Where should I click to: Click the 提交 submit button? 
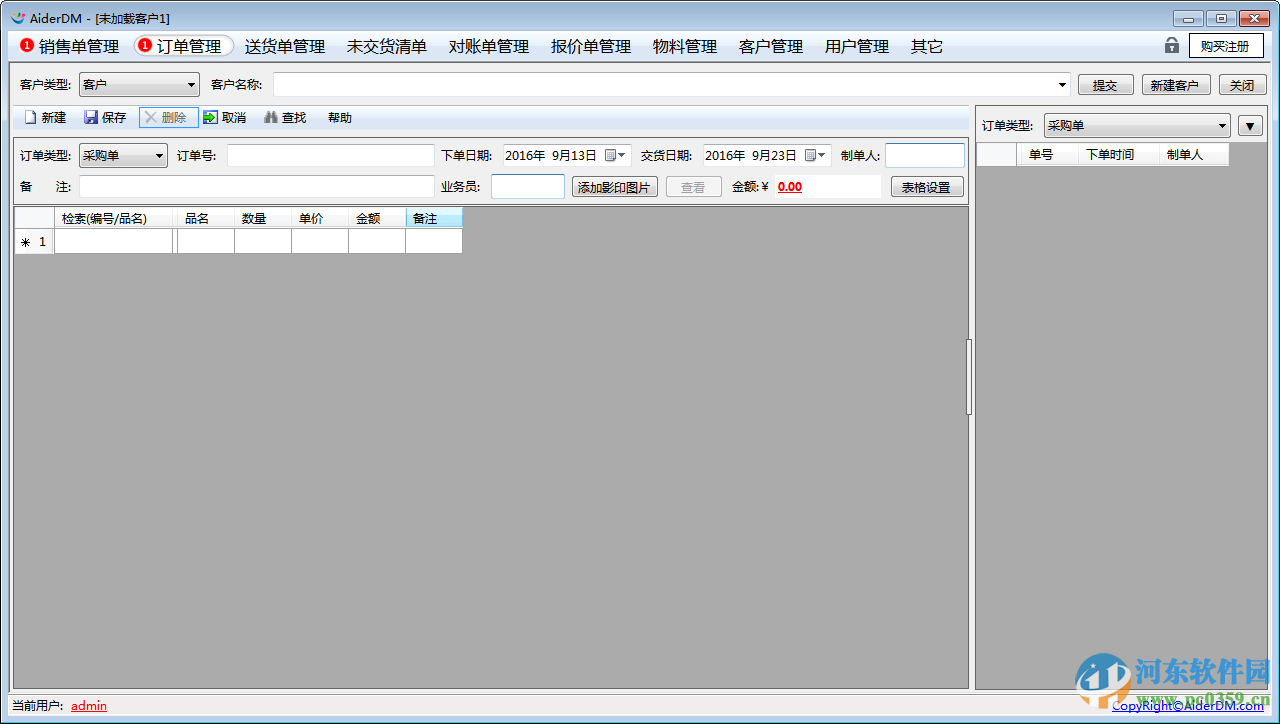[1105, 84]
